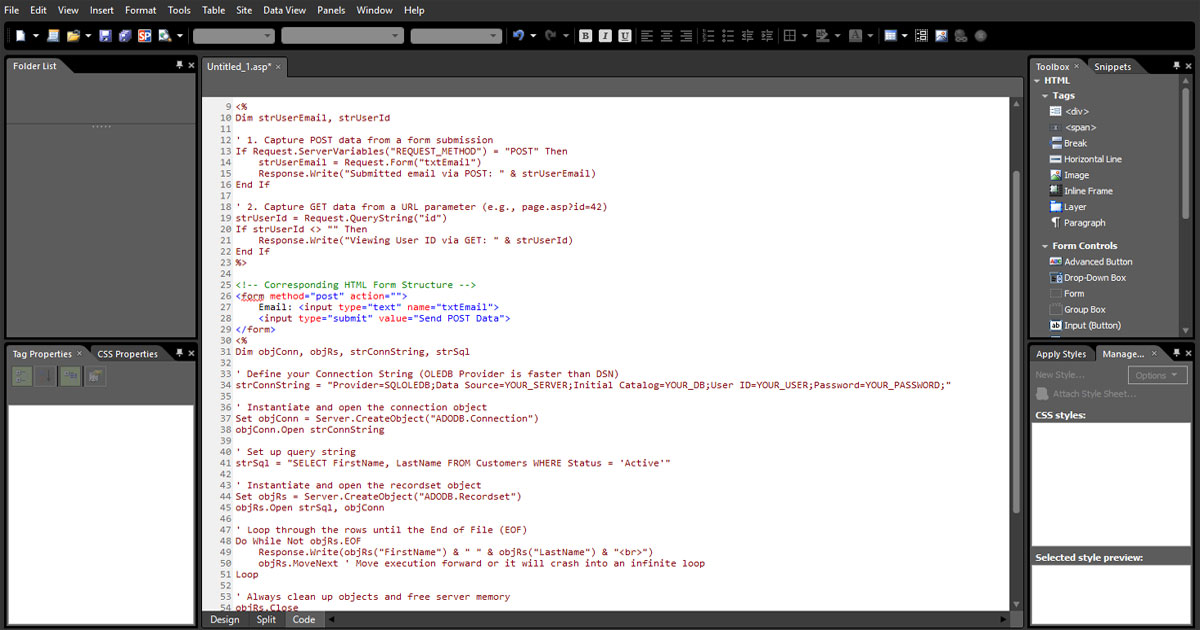The width and height of the screenshot is (1200, 630).
Task: Click the Open folder icon
Action: [72, 35]
